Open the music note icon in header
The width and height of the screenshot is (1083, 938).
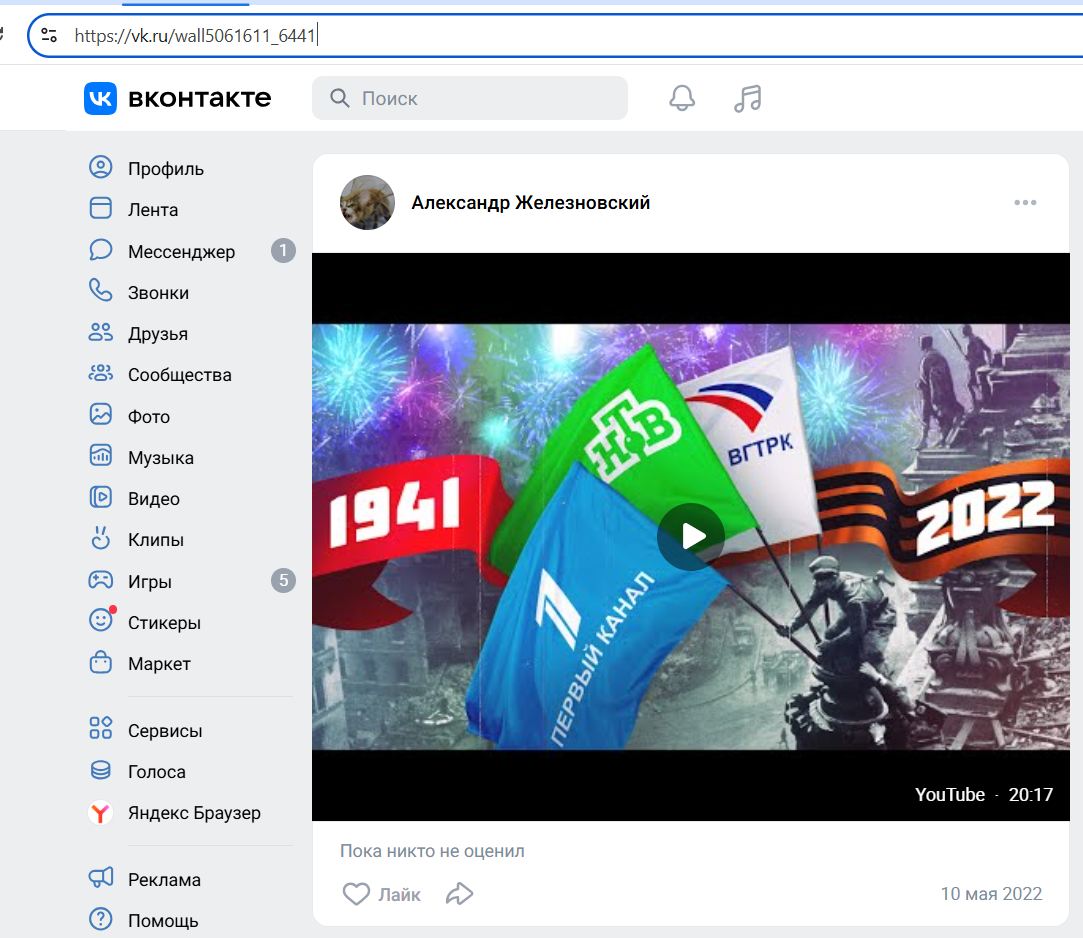[x=747, y=98]
